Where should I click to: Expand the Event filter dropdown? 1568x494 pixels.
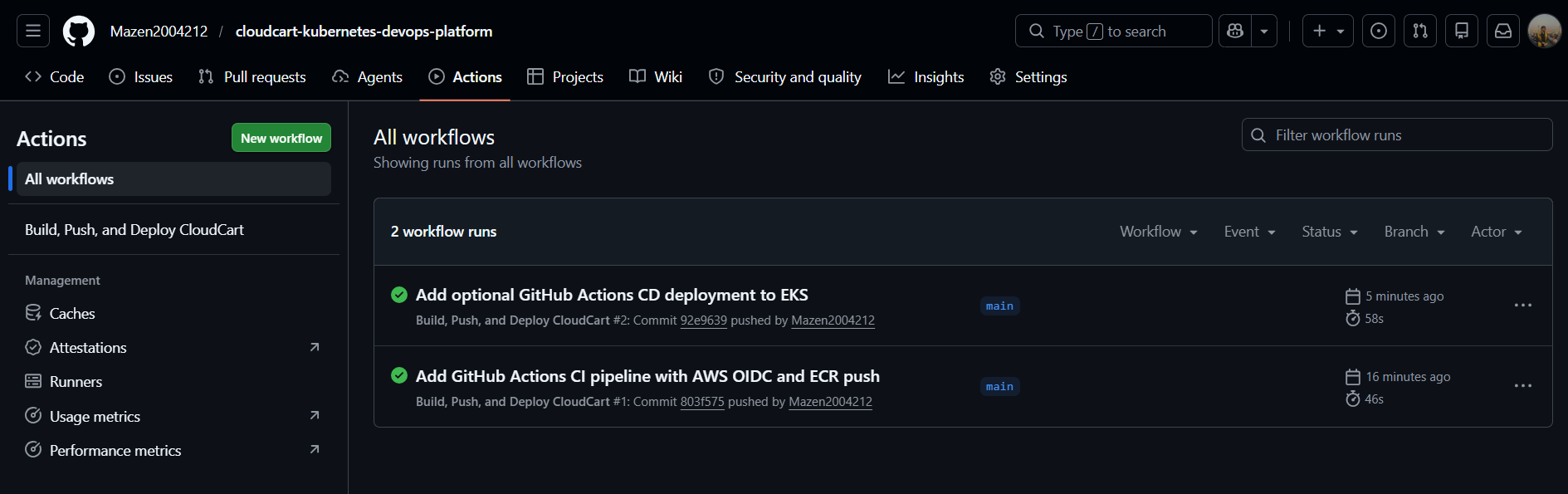(x=1249, y=232)
